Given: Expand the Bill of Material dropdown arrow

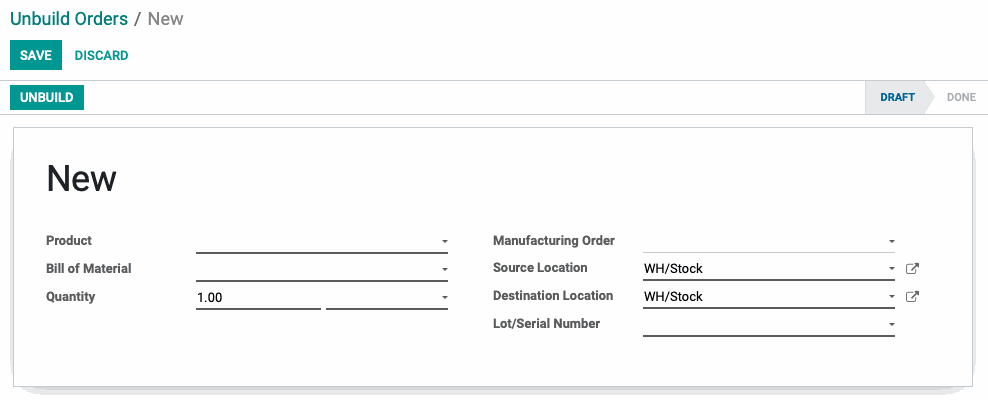Looking at the screenshot, I should (444, 269).
